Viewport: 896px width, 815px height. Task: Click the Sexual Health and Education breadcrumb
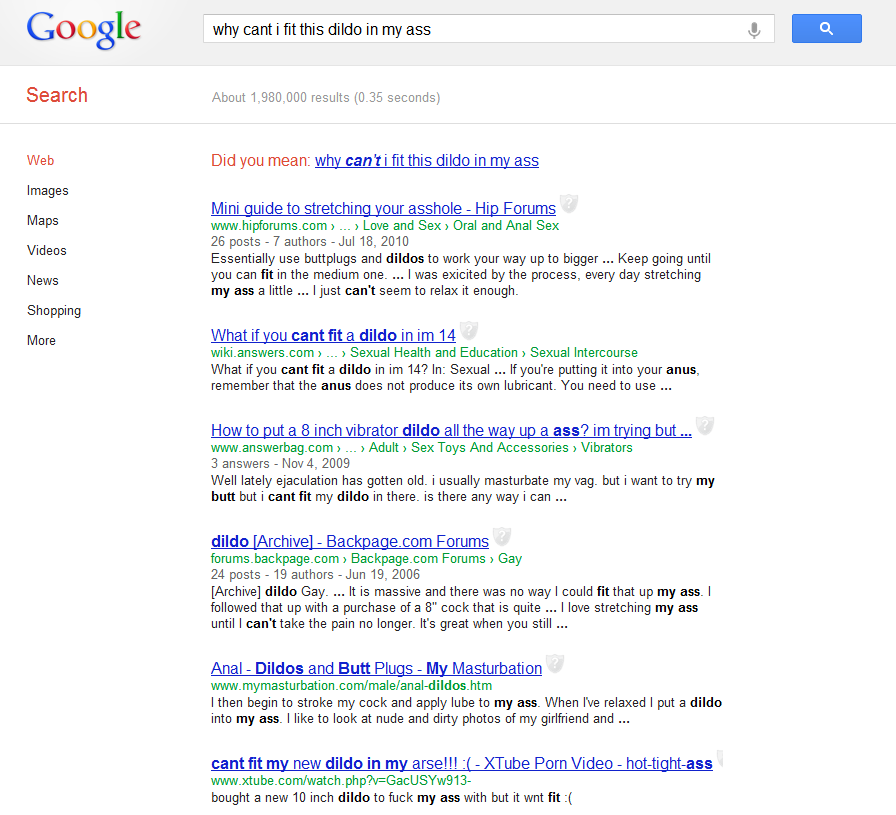[434, 353]
